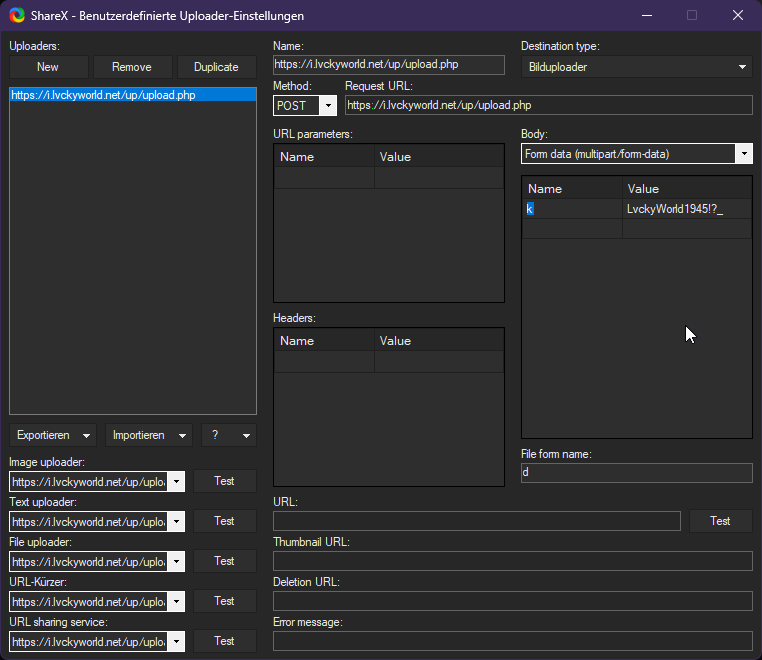
Task: Click the File form name field
Action: [x=636, y=473]
